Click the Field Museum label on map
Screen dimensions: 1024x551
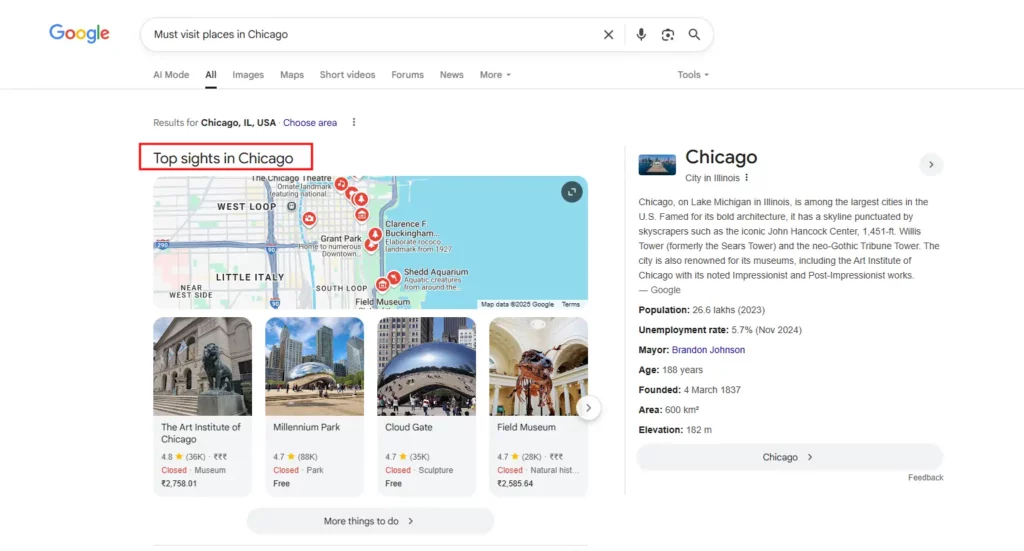pos(382,302)
